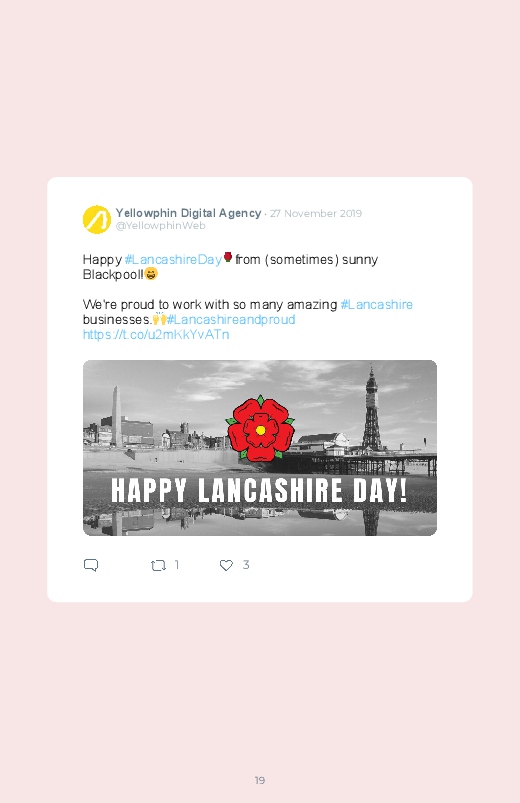Open the Happy Lancashire Day image
Viewport: 520px width, 803px height.
(260, 448)
